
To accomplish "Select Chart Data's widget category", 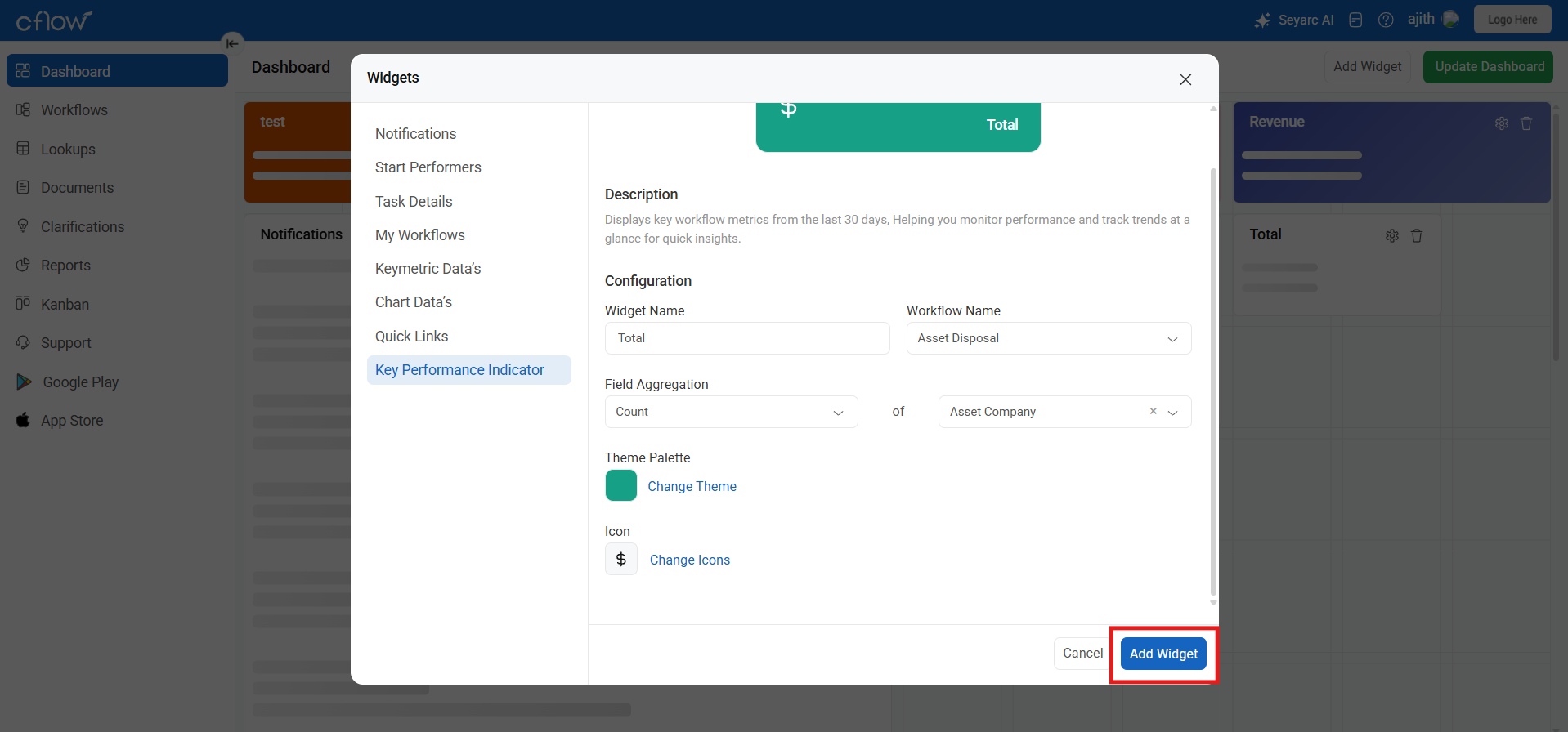I will click(414, 302).
